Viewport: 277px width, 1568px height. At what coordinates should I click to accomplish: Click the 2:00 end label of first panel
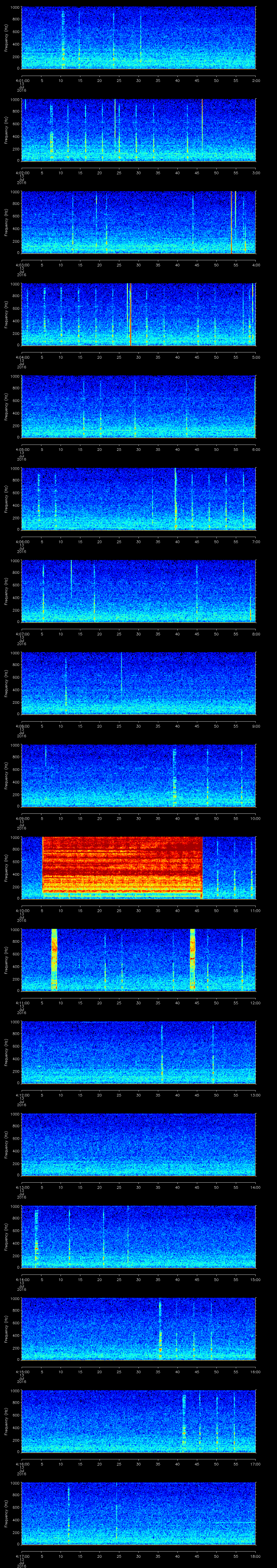click(x=256, y=80)
